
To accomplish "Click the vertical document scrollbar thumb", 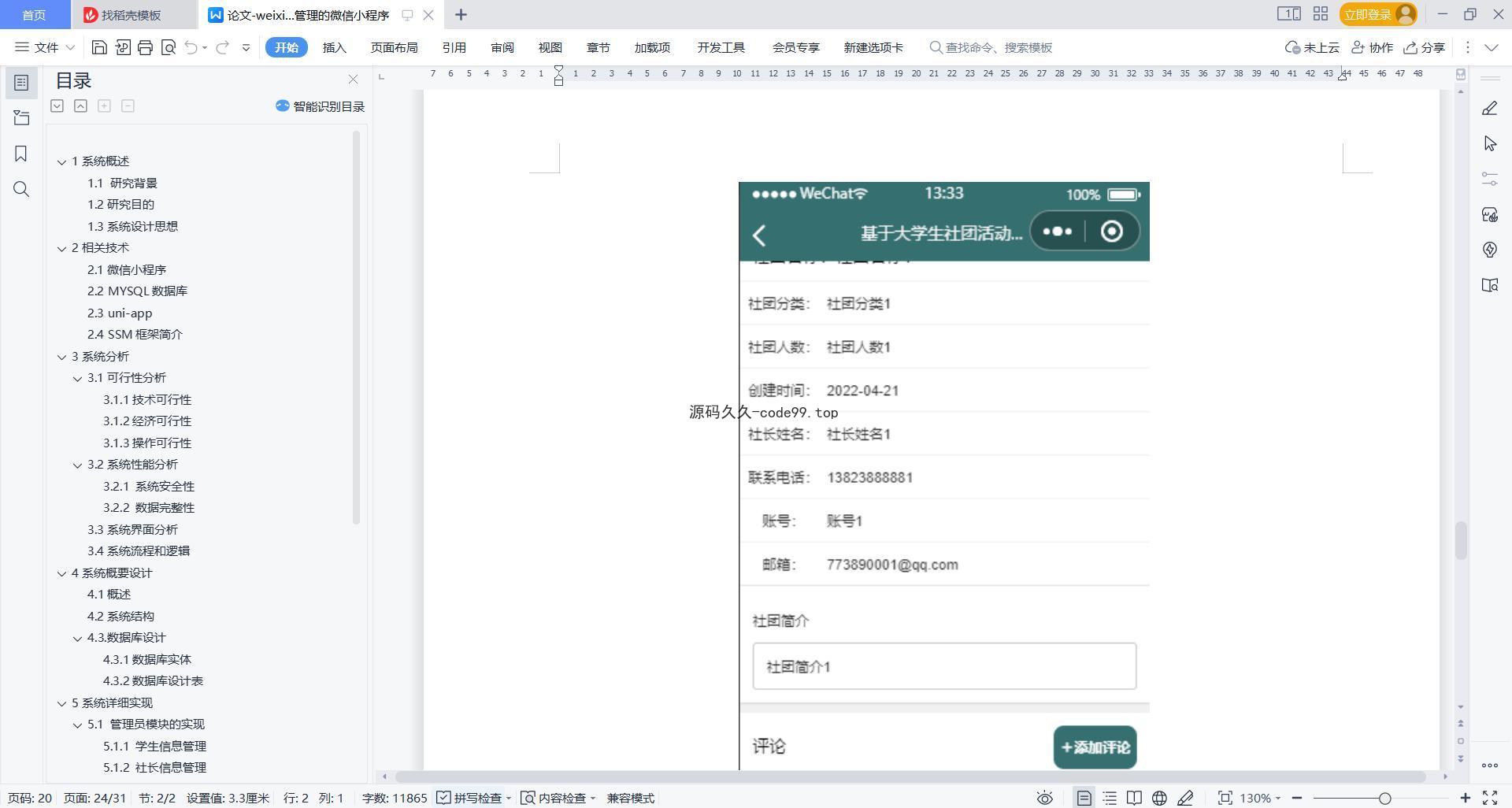I will pos(1461,540).
